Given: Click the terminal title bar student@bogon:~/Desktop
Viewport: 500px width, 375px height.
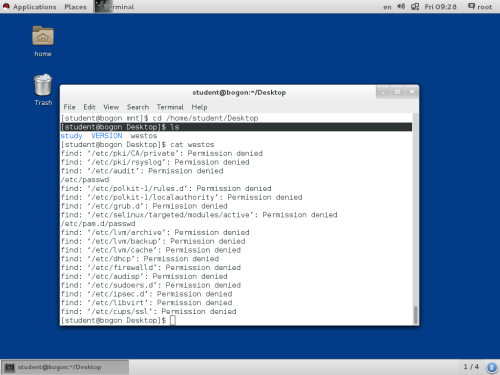Looking at the screenshot, I should click(x=239, y=92).
